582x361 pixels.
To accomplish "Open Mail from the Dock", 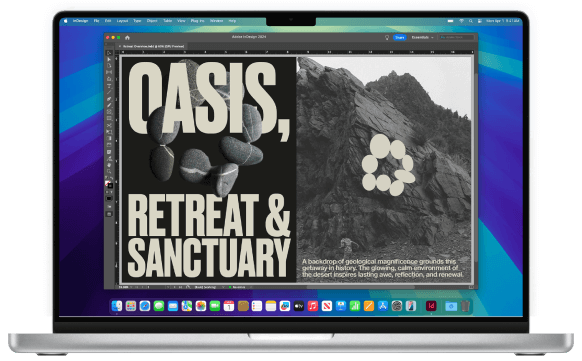I will coord(173,306).
